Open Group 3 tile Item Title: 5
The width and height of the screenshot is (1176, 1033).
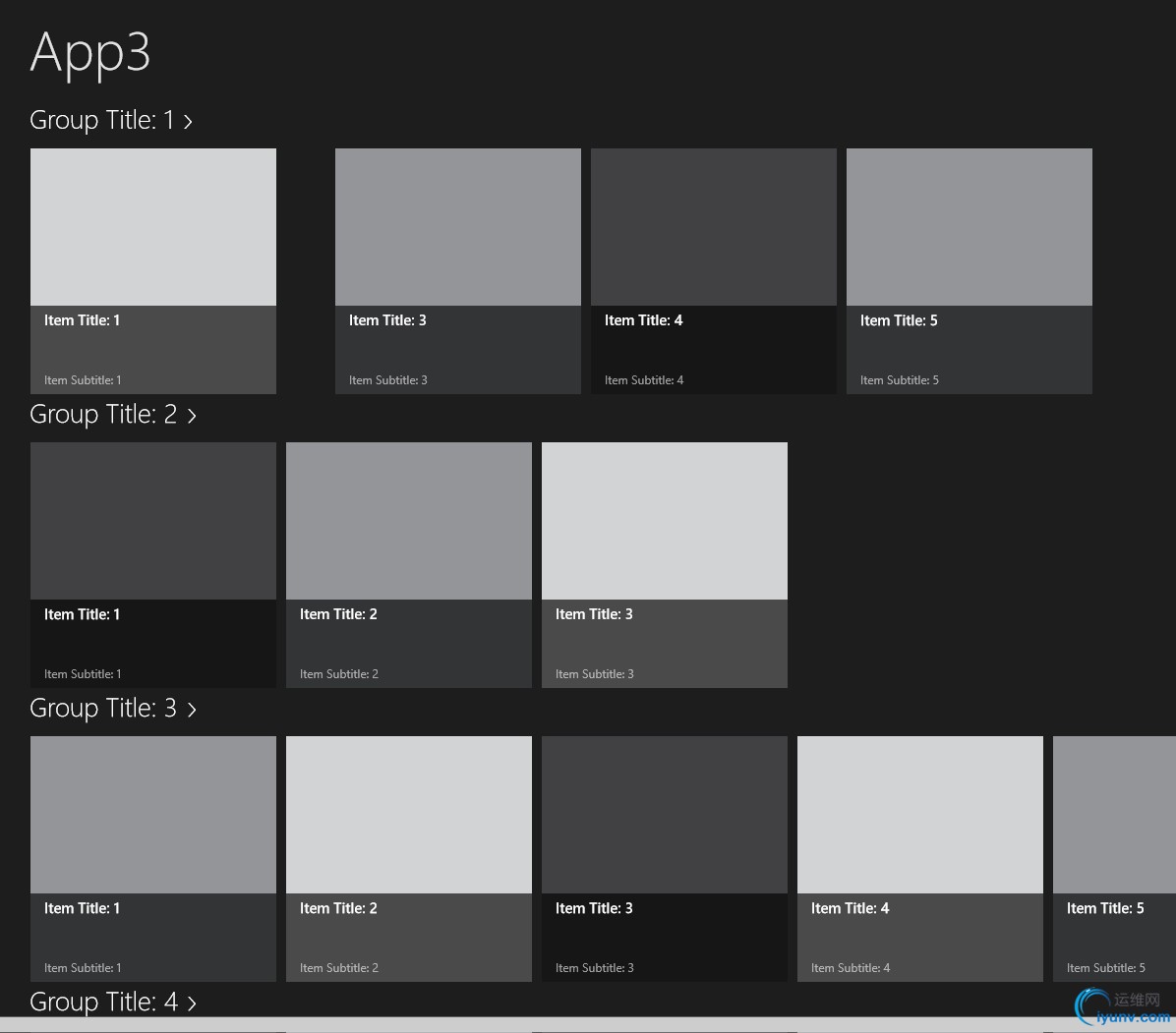point(1114,858)
